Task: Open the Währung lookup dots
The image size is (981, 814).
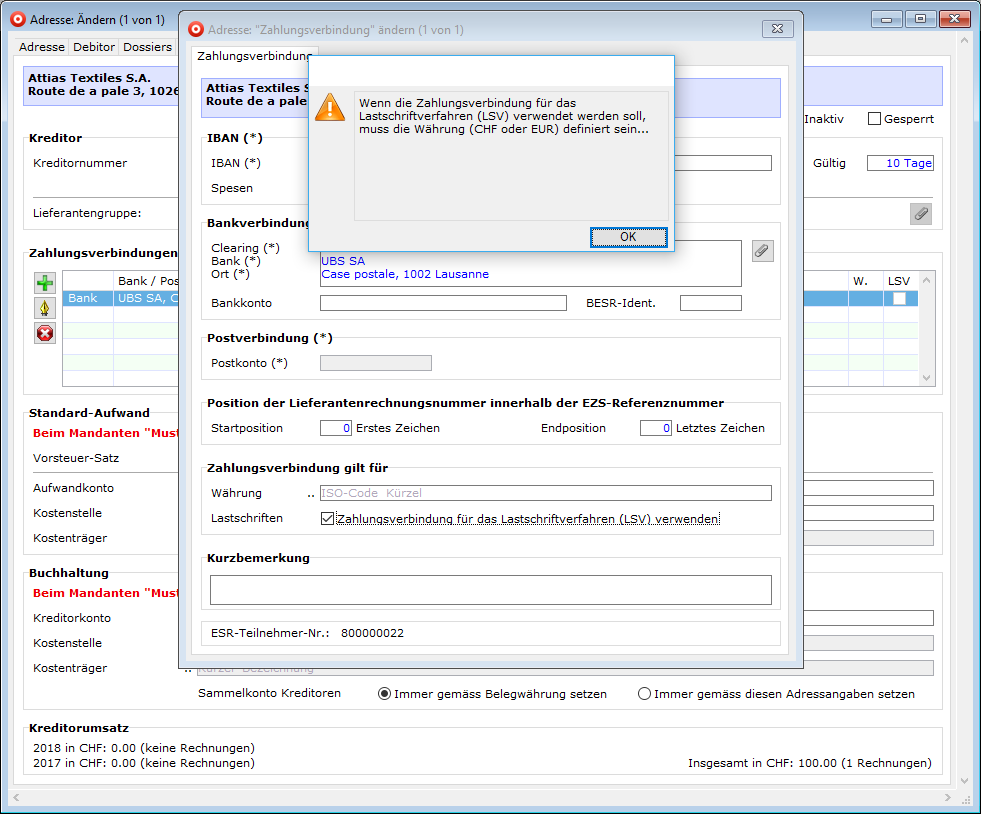Action: pyautogui.click(x=311, y=493)
